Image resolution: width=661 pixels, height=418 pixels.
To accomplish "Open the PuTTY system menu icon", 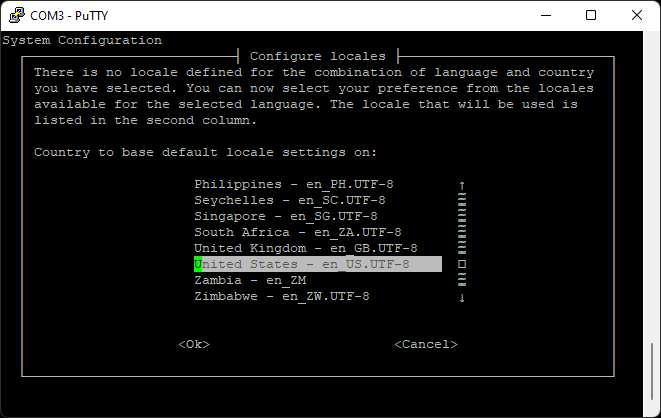I will [x=15, y=15].
